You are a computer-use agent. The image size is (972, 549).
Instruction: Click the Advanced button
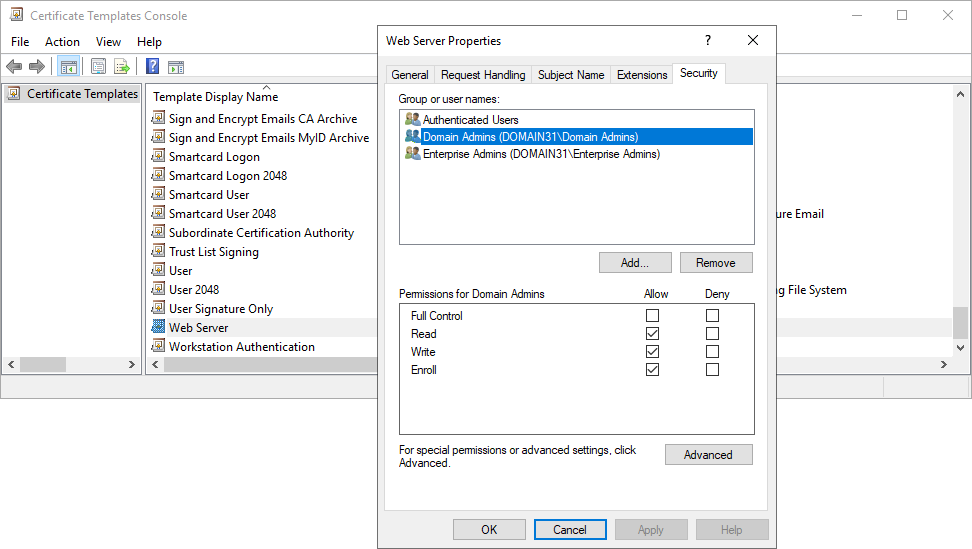[708, 455]
